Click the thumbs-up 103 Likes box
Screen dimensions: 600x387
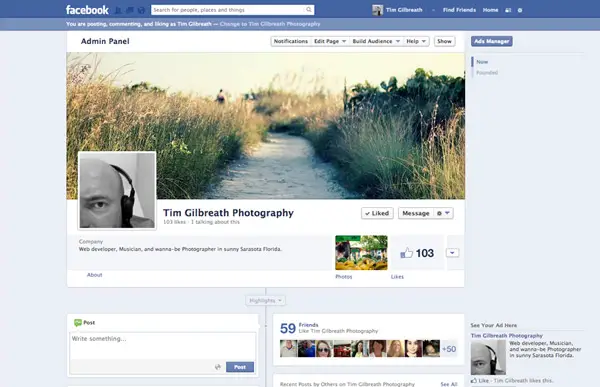click(416, 253)
